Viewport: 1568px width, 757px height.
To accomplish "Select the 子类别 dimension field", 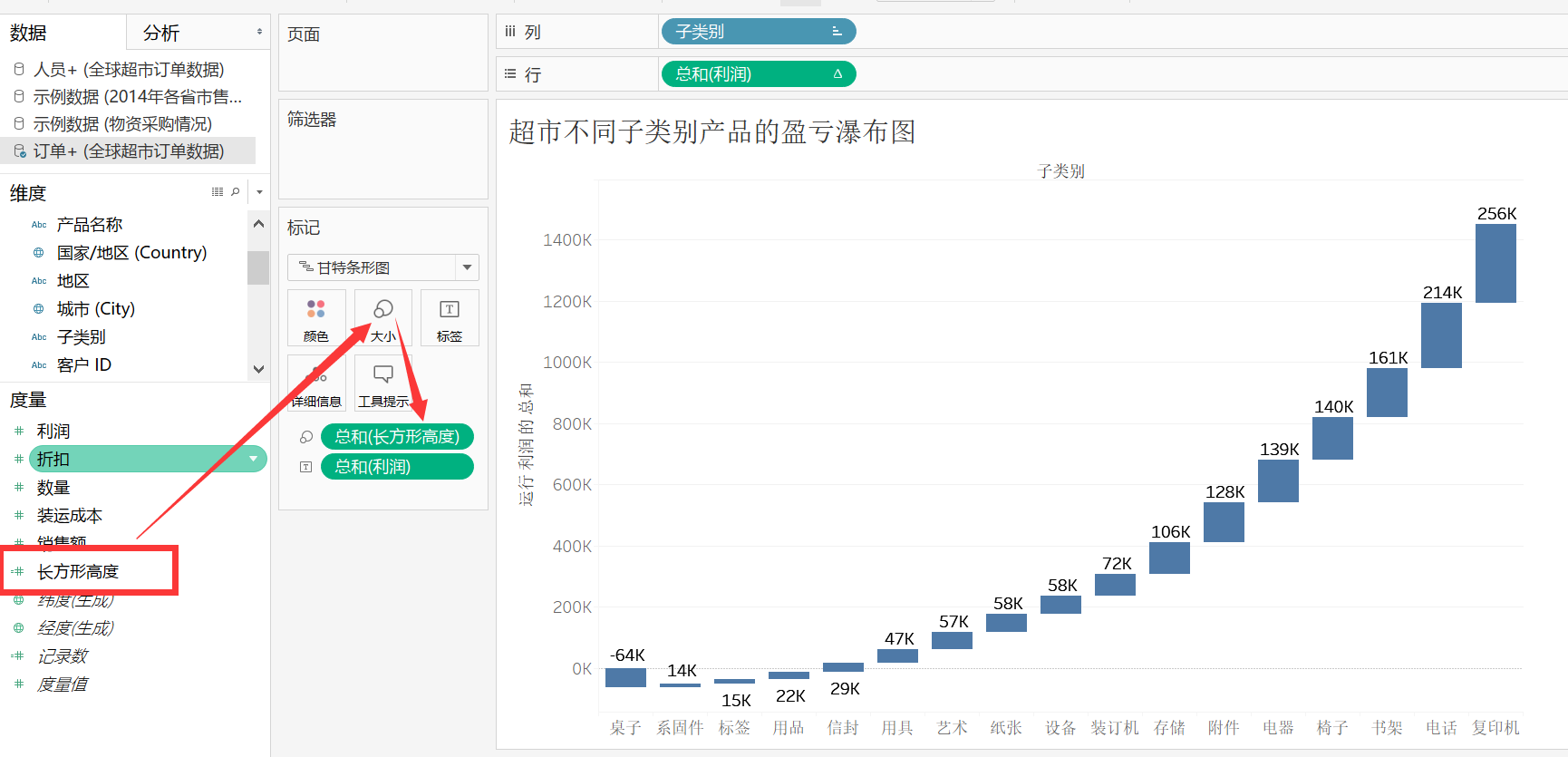I will pyautogui.click(x=82, y=337).
